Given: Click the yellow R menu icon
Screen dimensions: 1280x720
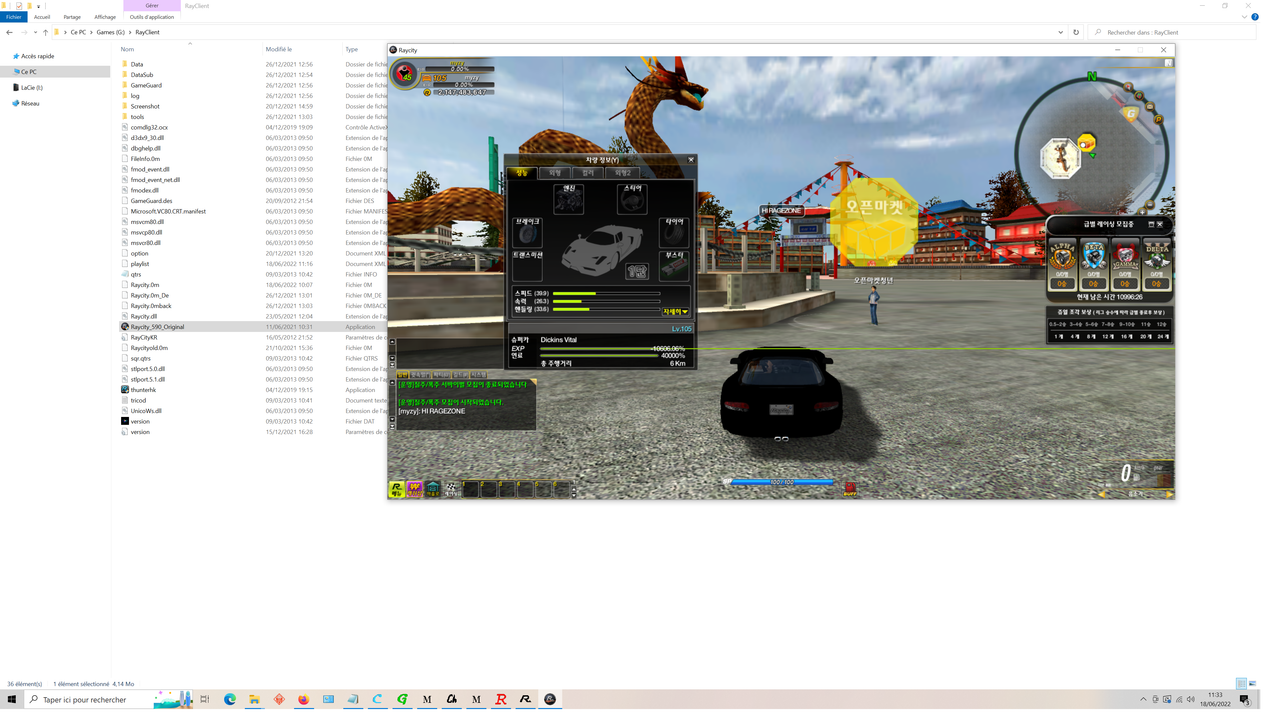Looking at the screenshot, I should tap(397, 489).
